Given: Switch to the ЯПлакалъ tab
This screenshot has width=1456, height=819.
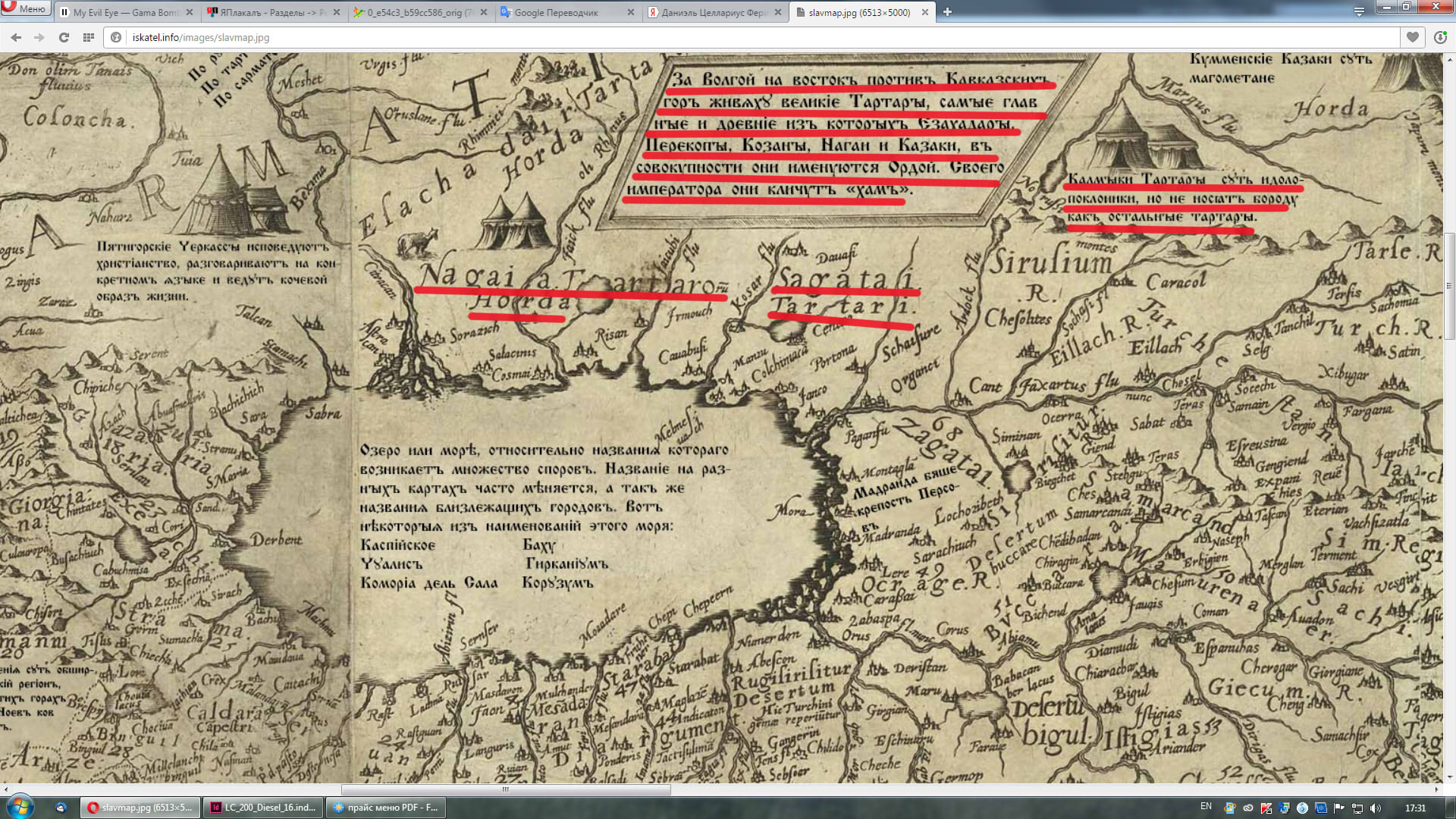Looking at the screenshot, I should tap(275, 12).
